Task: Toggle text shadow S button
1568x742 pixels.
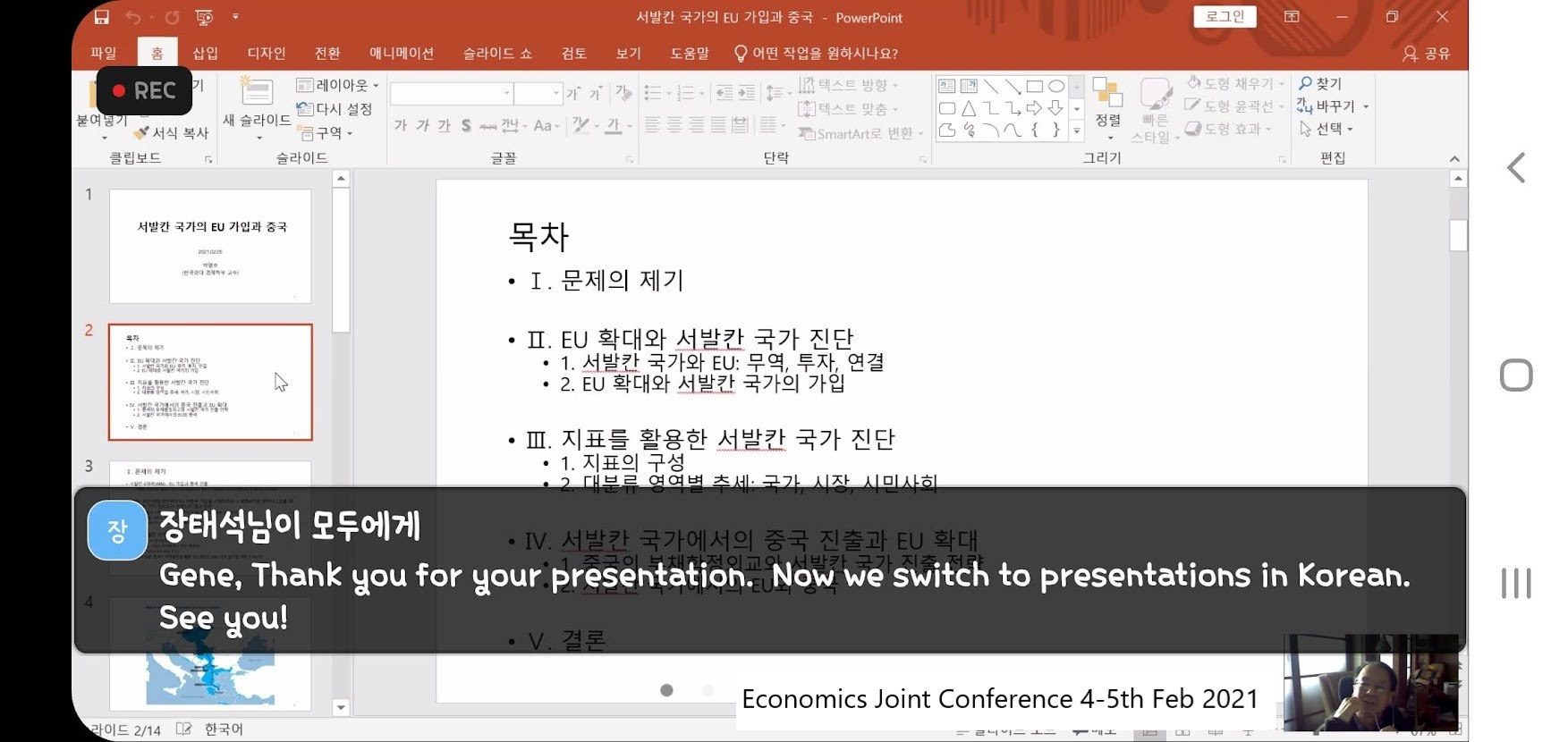Action: pos(466,126)
